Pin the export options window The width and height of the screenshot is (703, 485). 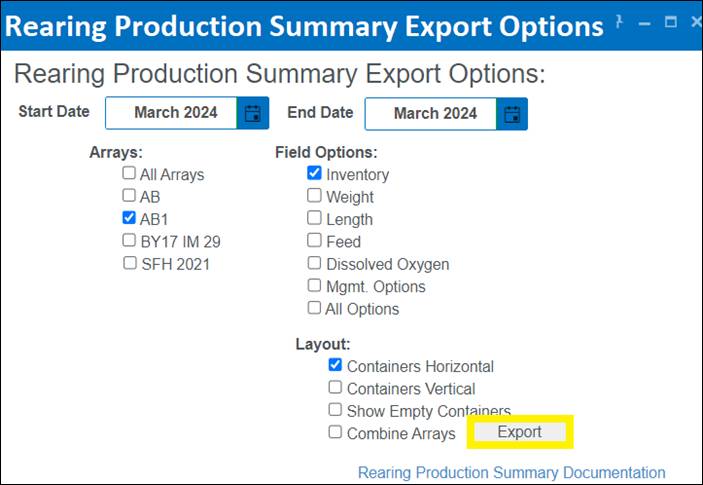coord(621,21)
